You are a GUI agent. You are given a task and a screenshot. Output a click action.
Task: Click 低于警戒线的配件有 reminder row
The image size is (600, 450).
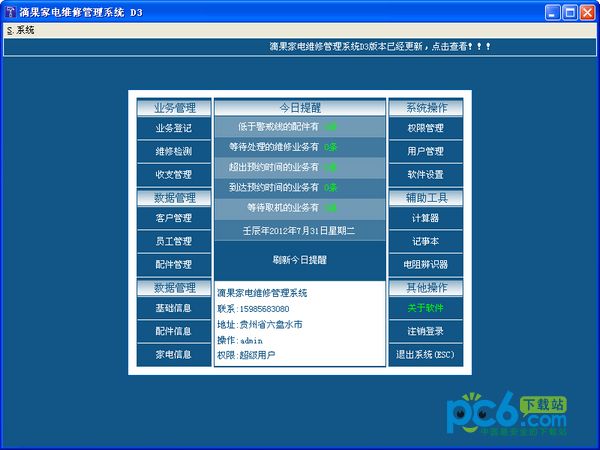(300, 127)
